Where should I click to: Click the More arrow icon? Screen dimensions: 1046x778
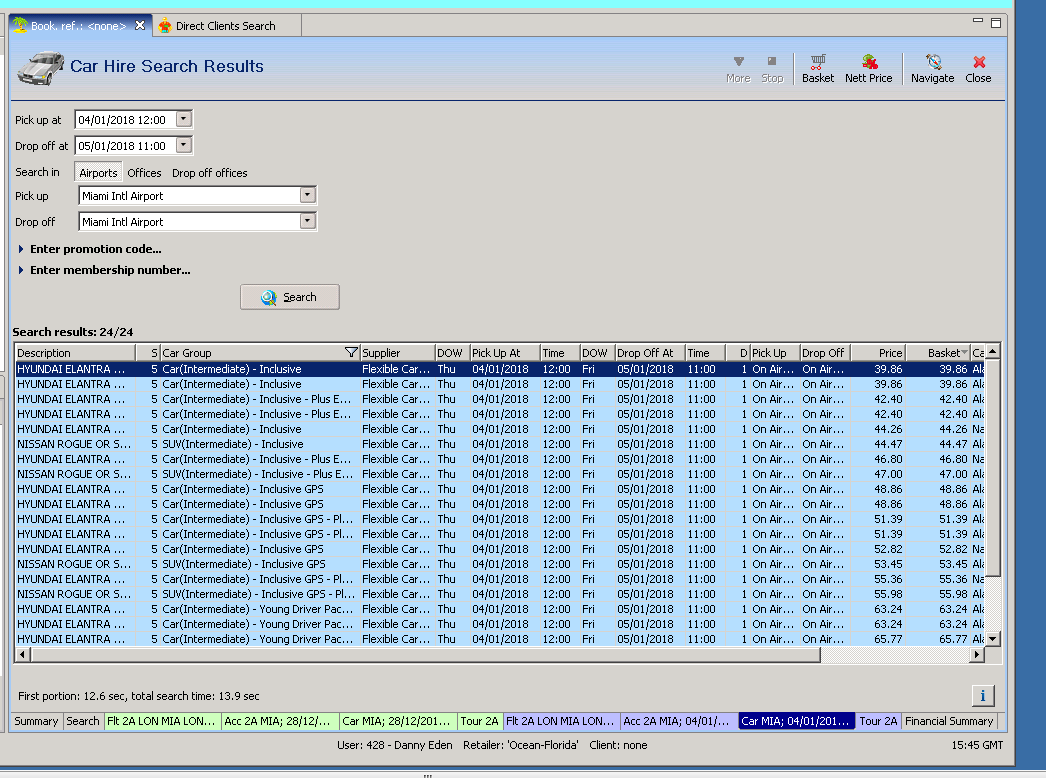738,62
